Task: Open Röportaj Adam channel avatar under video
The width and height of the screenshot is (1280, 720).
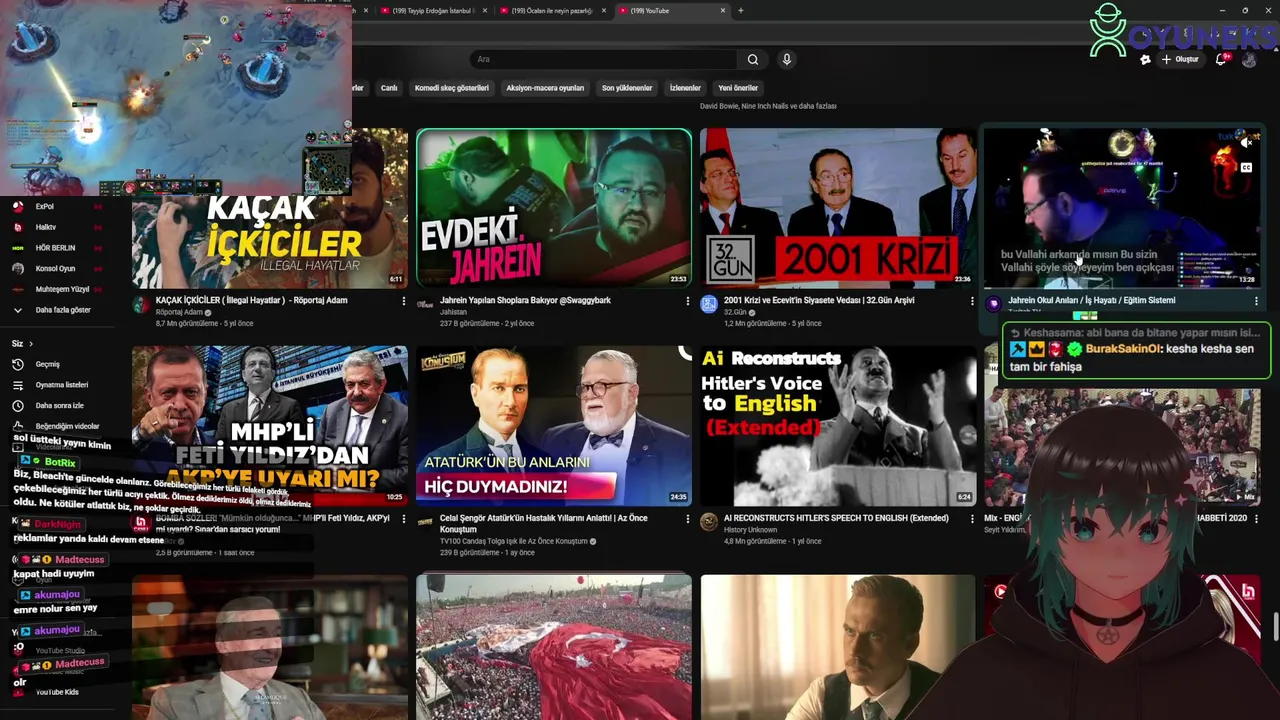Action: [x=141, y=304]
